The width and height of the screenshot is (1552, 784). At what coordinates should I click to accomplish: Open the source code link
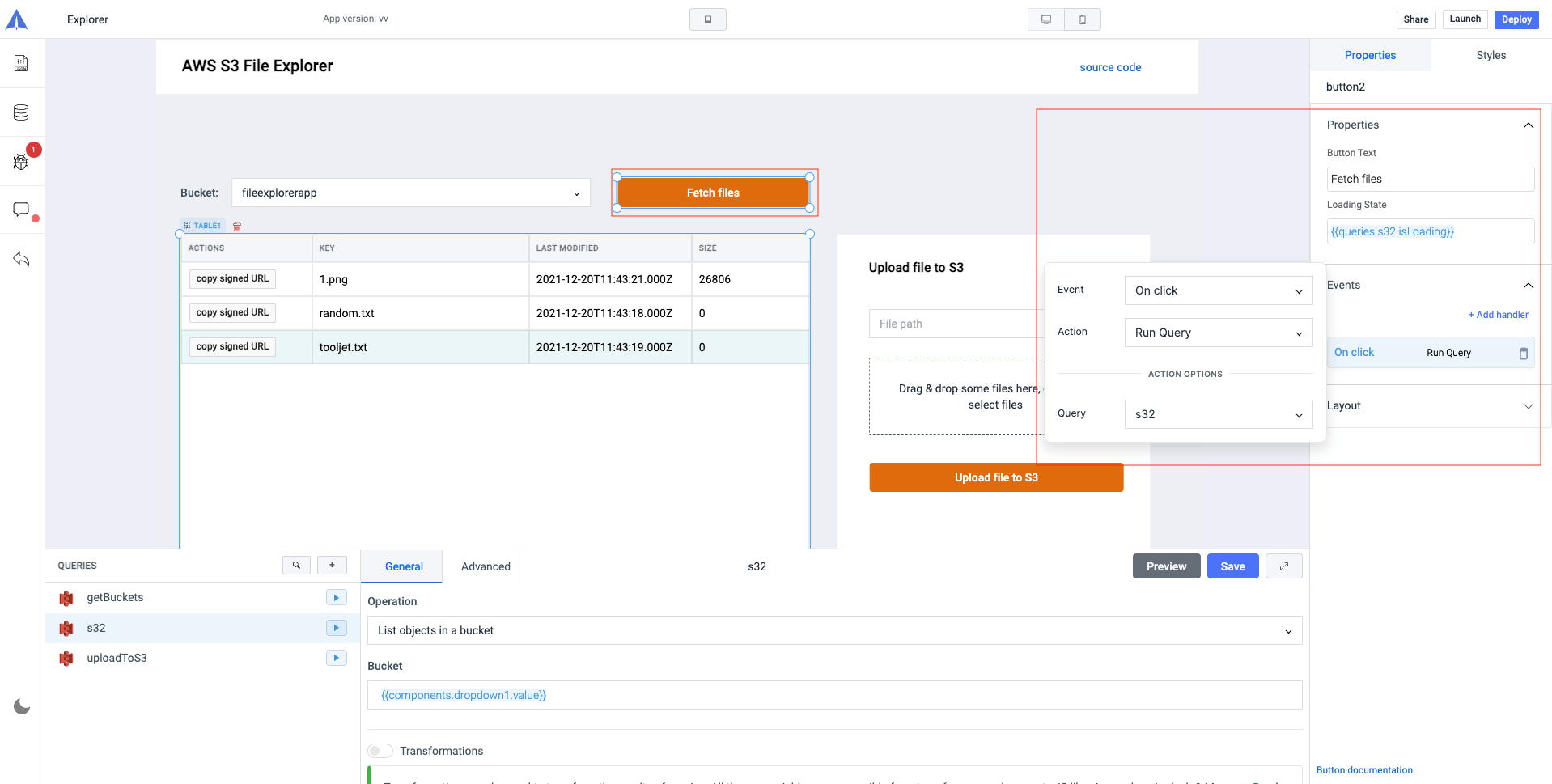(x=1110, y=67)
